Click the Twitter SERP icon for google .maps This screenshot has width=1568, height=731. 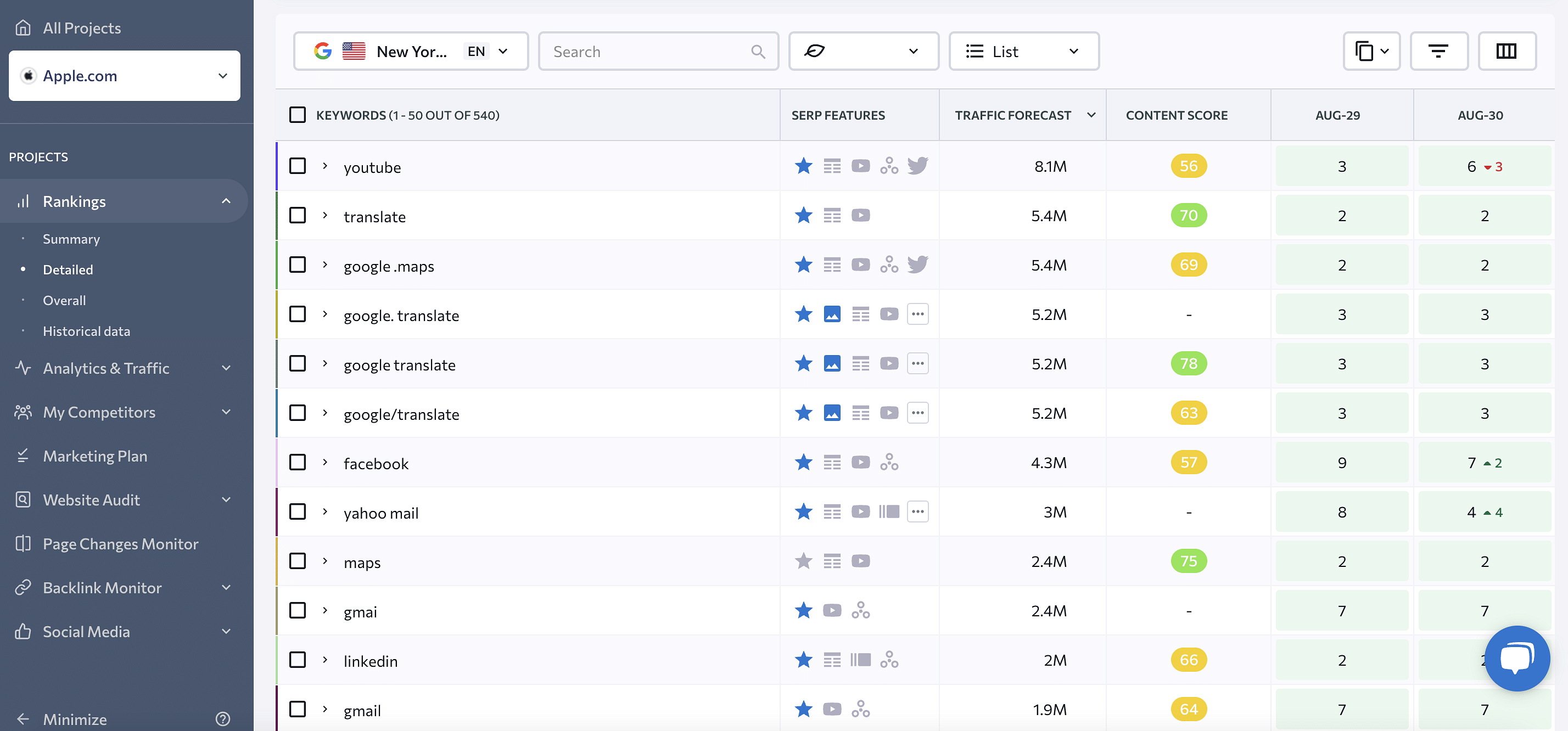point(917,265)
